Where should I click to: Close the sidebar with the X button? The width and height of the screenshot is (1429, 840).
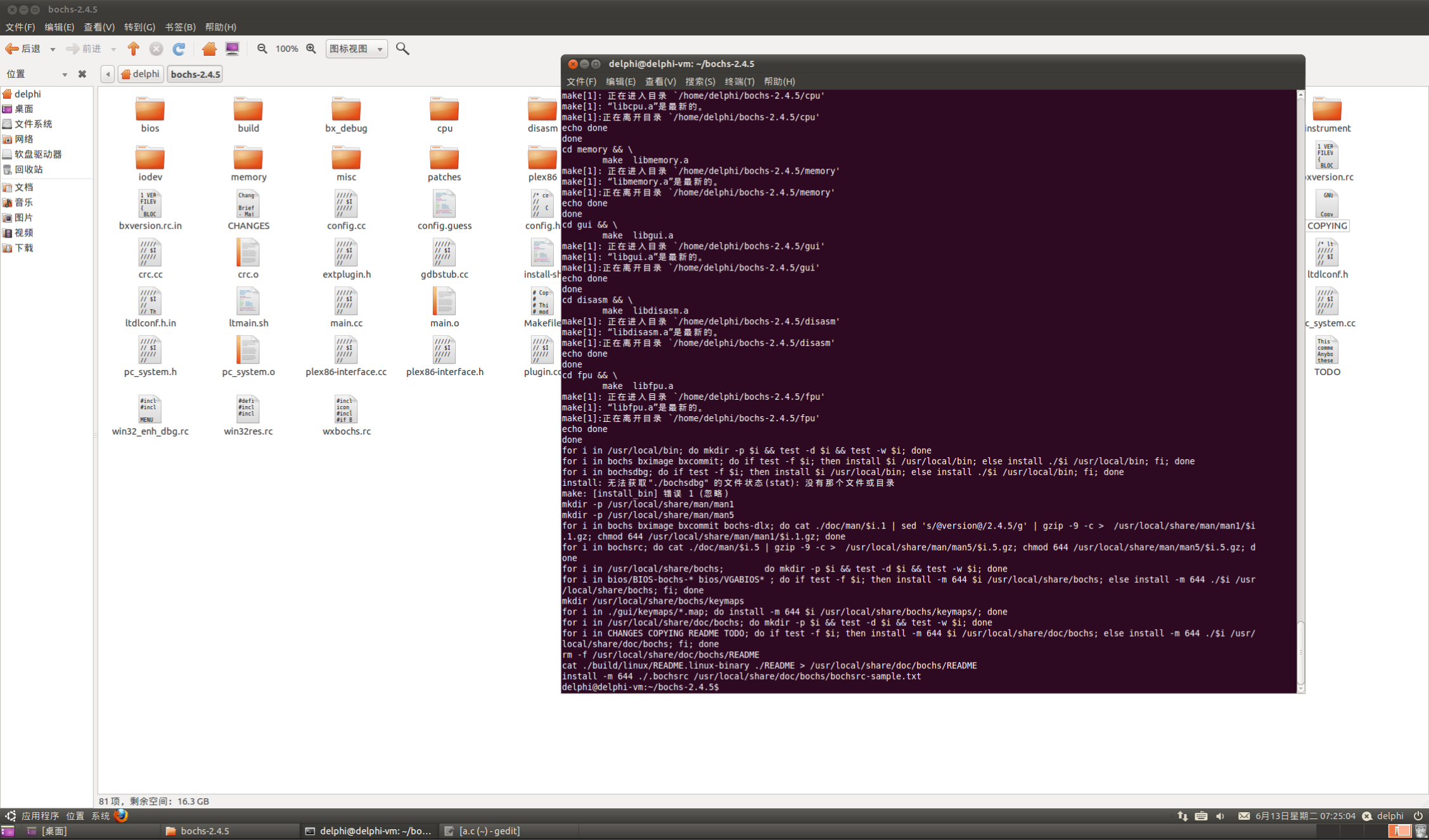tap(82, 74)
